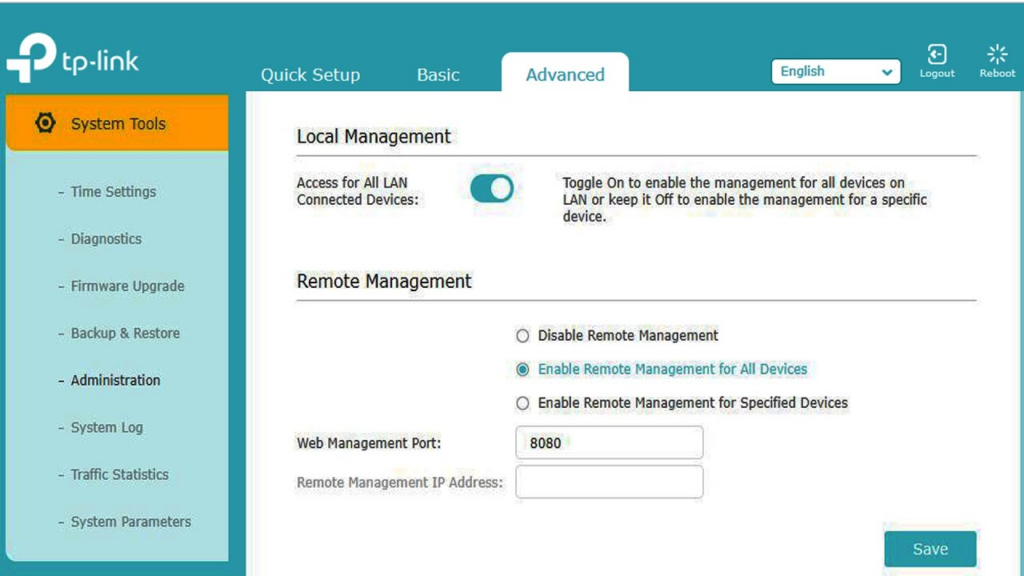Click the Web Management Port field
Screen dimensions: 1024x576
pos(609,442)
